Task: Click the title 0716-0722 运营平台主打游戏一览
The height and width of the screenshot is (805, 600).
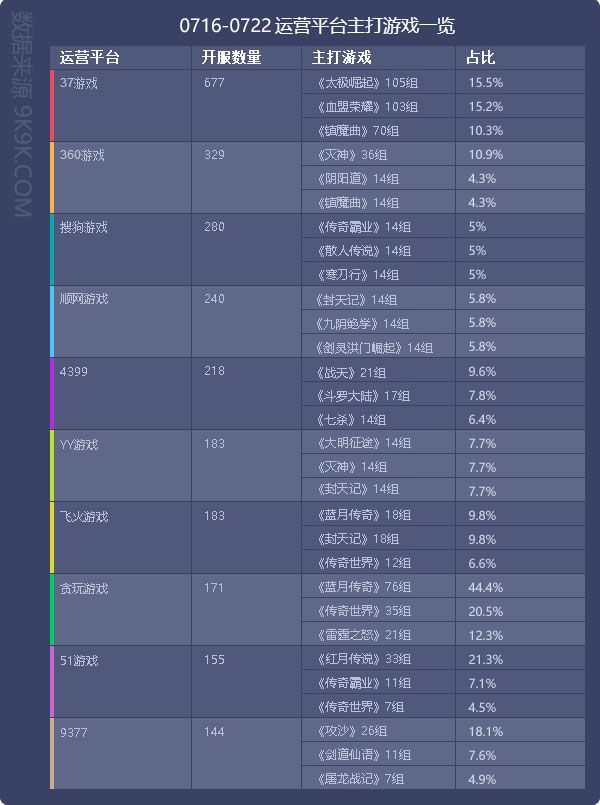Action: point(317,26)
